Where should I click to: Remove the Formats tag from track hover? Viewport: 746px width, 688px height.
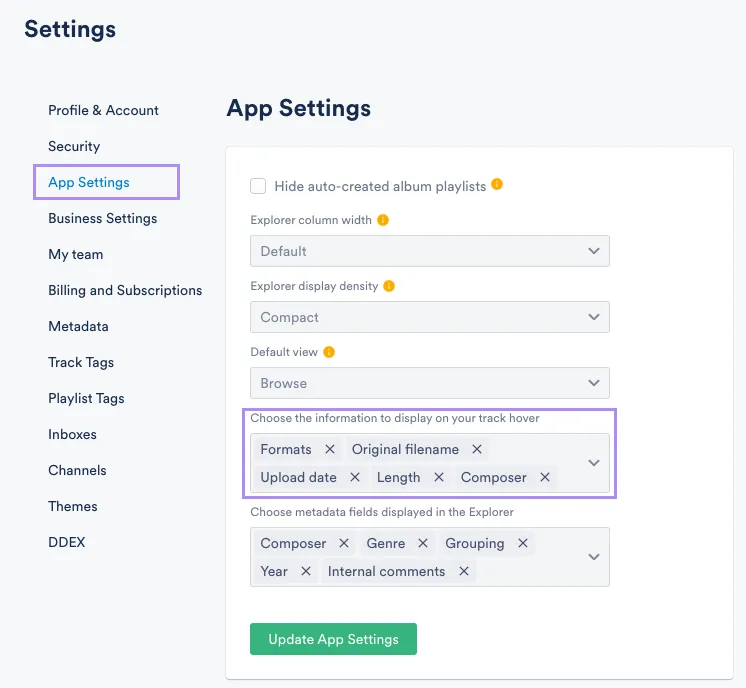coord(330,450)
